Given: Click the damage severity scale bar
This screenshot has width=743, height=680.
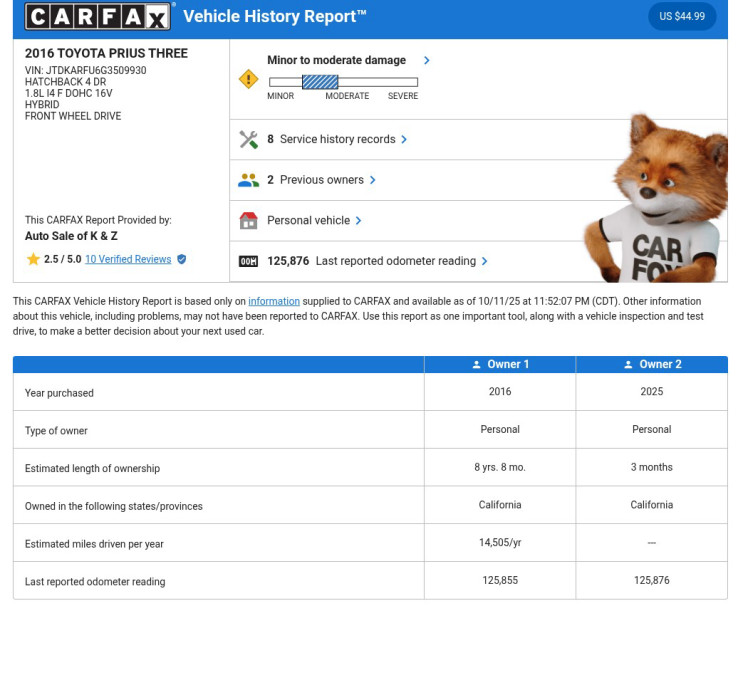Looking at the screenshot, I should click(342, 82).
